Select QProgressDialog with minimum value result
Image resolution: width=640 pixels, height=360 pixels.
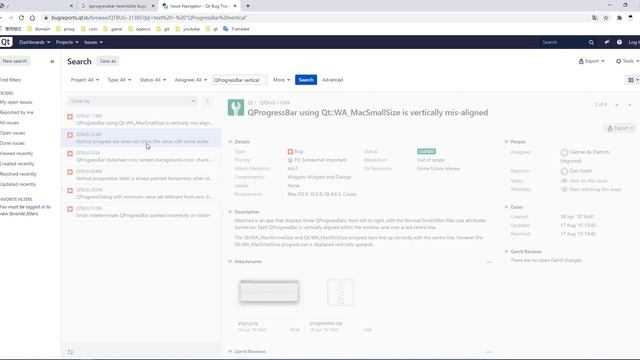pyautogui.click(x=141, y=193)
